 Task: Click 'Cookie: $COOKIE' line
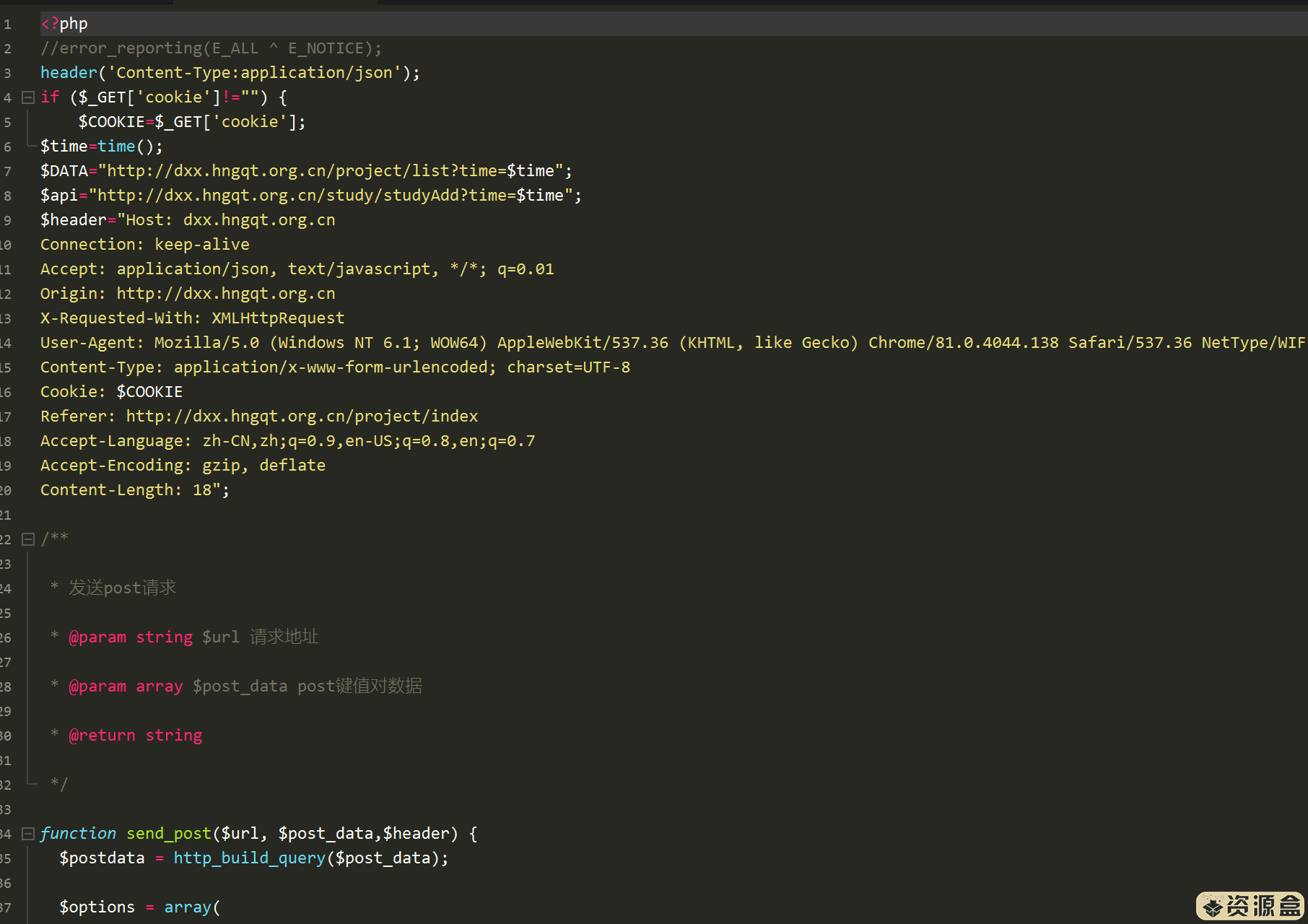[x=112, y=392]
